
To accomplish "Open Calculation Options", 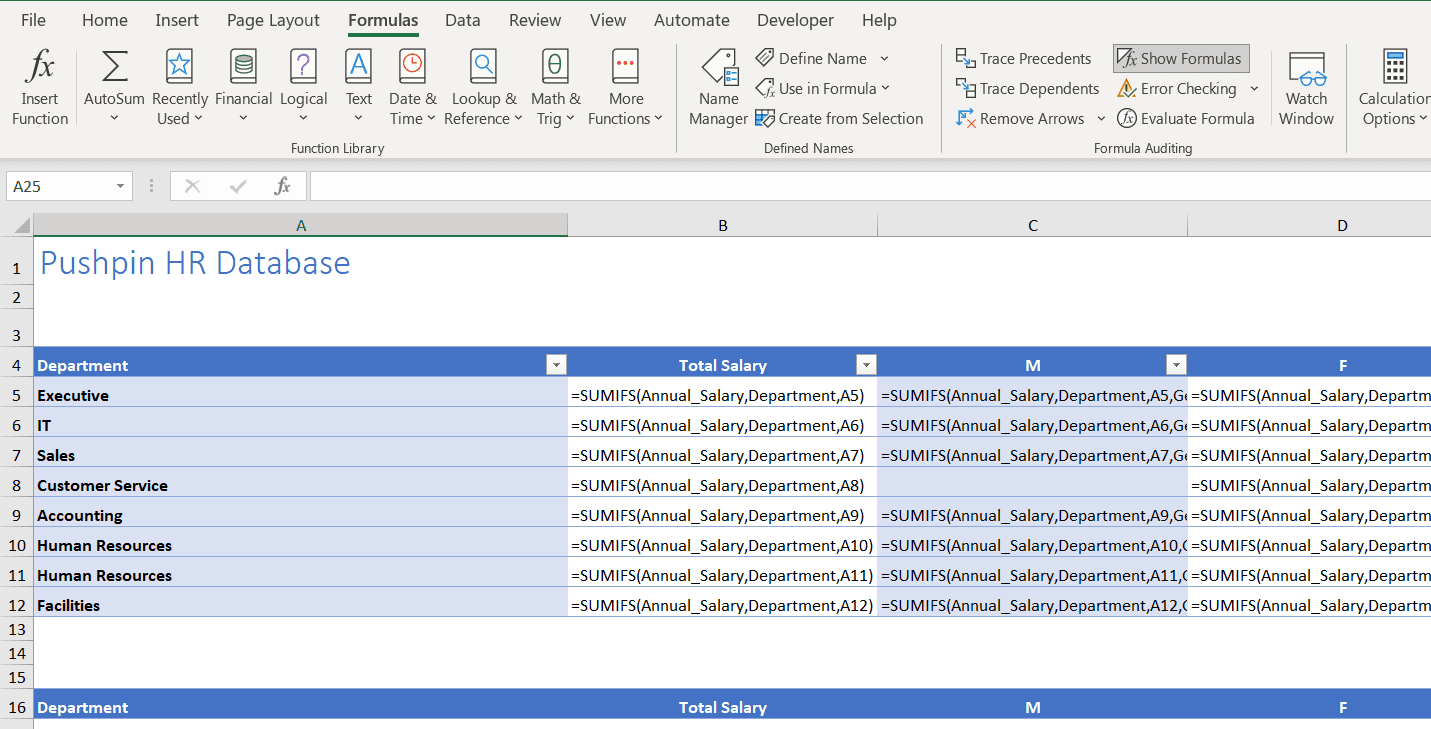I will [1393, 88].
